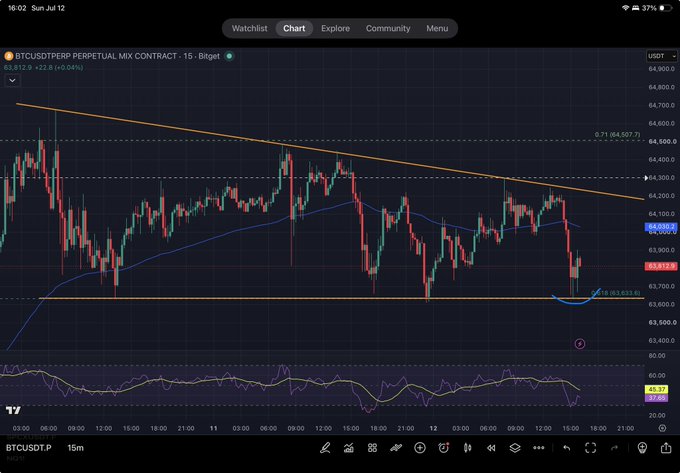
Task: Open the object tree layers icon
Action: point(515,448)
